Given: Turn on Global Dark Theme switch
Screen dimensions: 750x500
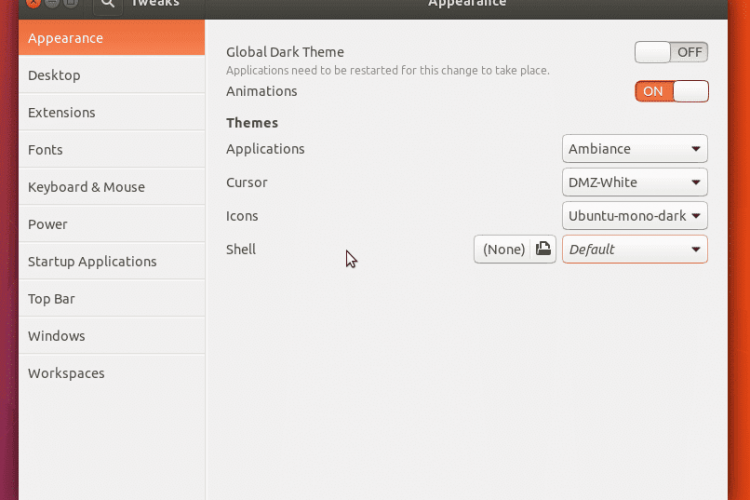Looking at the screenshot, I should click(x=671, y=52).
